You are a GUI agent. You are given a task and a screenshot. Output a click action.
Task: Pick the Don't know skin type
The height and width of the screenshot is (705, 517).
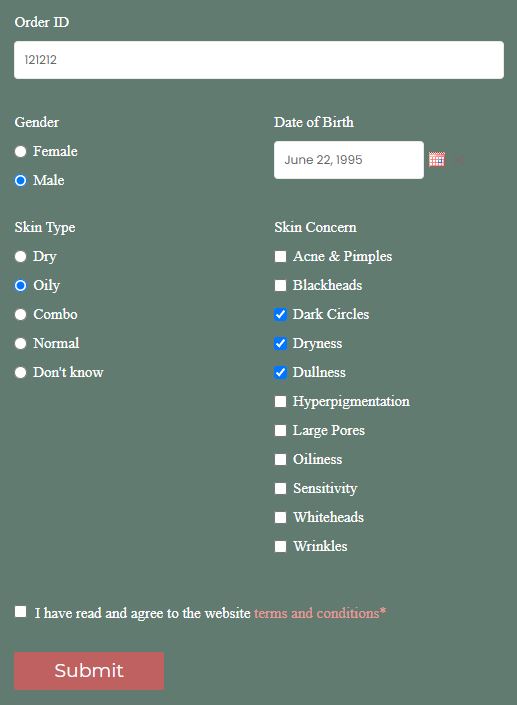pyautogui.click(x=20, y=372)
